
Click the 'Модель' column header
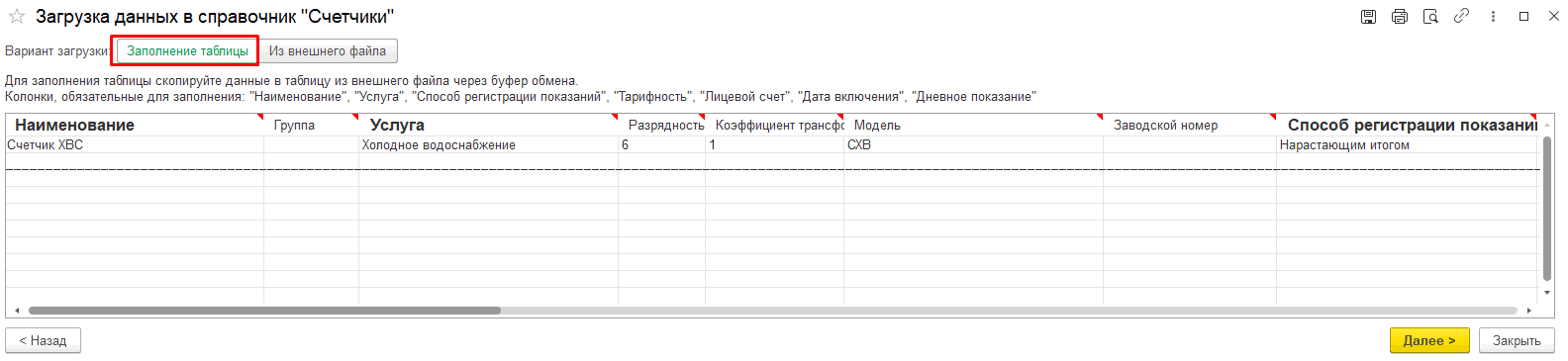point(974,125)
